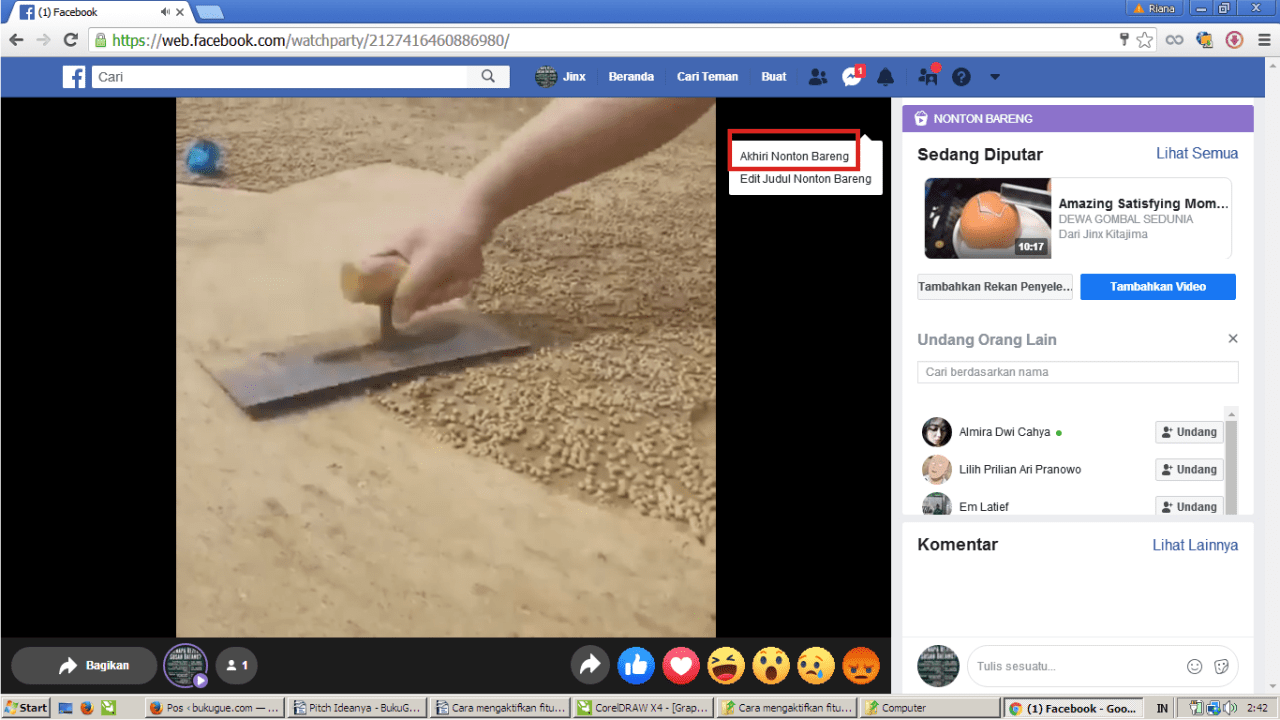This screenshot has height=720, width=1280.
Task: React with the Like thumbs-up icon
Action: pyautogui.click(x=636, y=665)
